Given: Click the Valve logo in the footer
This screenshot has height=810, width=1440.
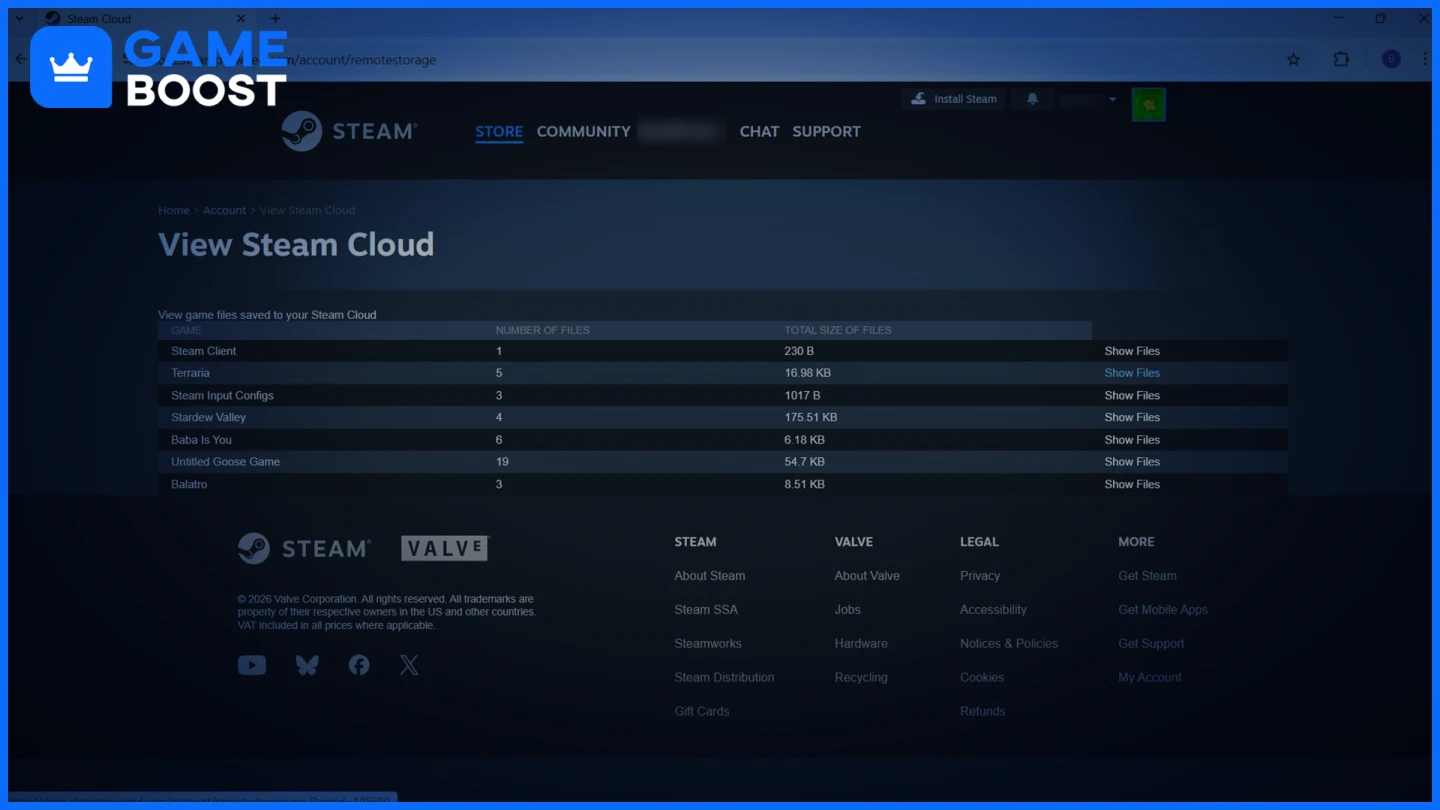Looking at the screenshot, I should coord(444,548).
